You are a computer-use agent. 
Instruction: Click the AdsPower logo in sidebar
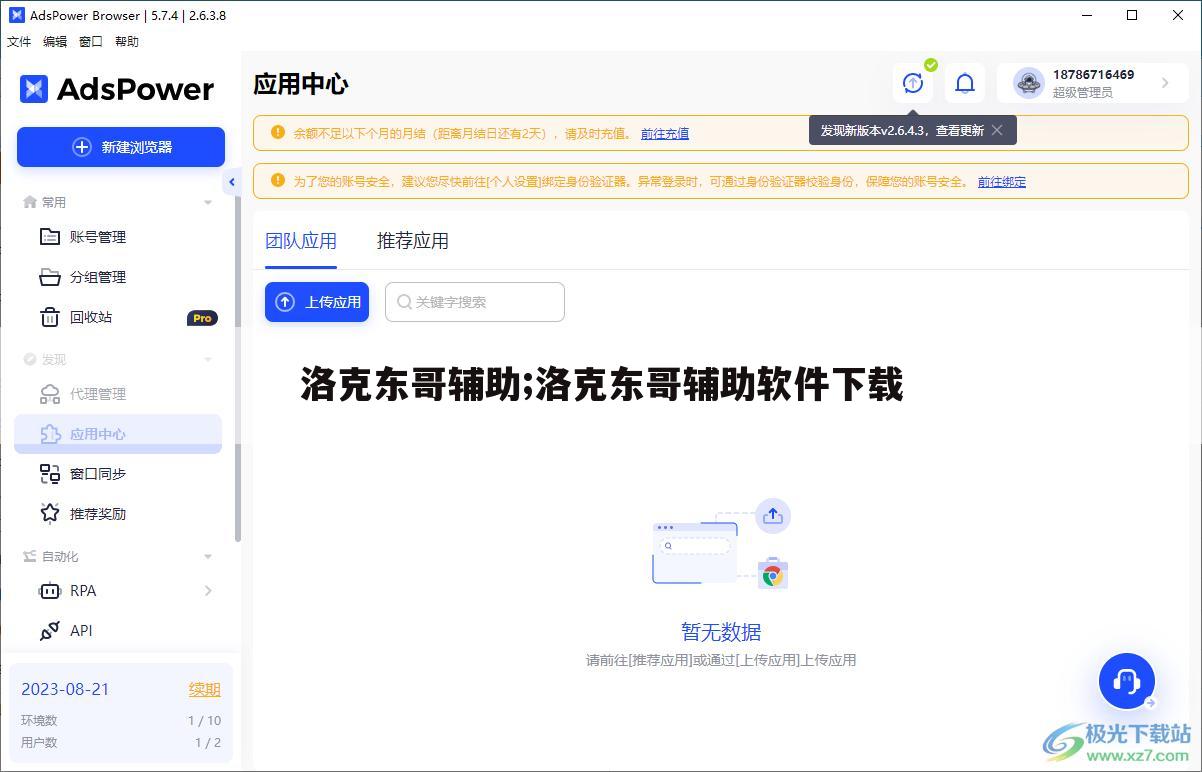click(x=117, y=89)
